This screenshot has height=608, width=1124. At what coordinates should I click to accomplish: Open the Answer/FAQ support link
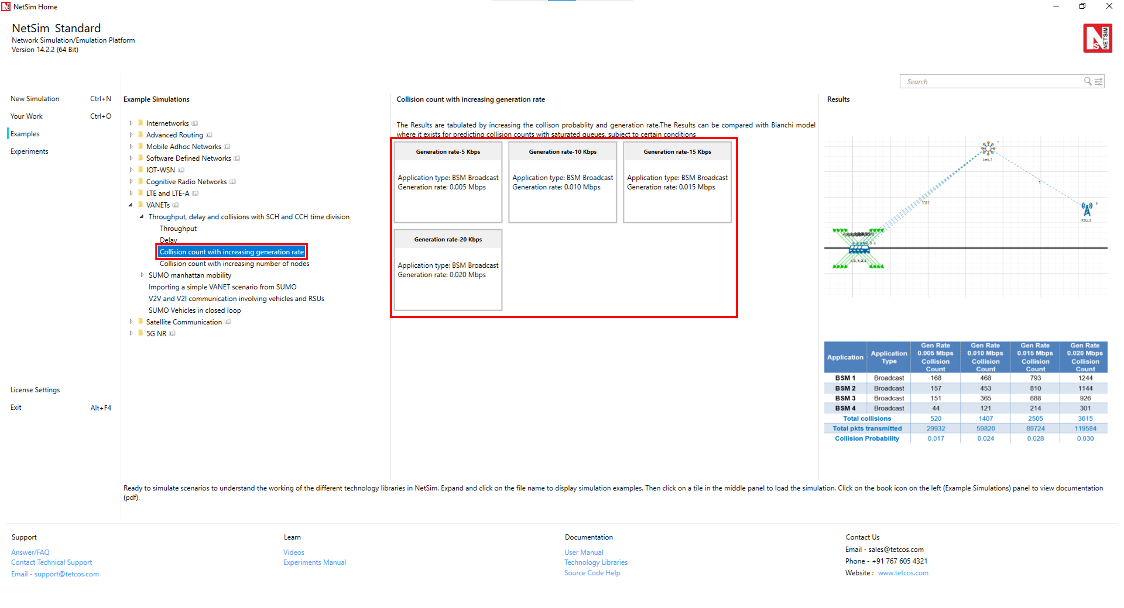coord(30,552)
